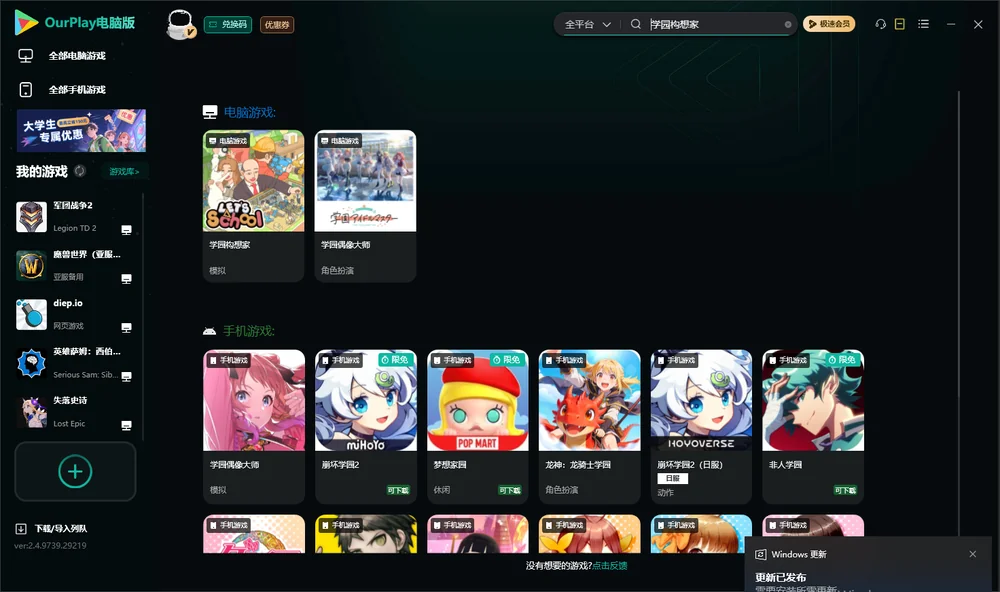Viewport: 1000px width, 592px height.
Task: Click the 兑换码 redeem code button
Action: point(228,25)
